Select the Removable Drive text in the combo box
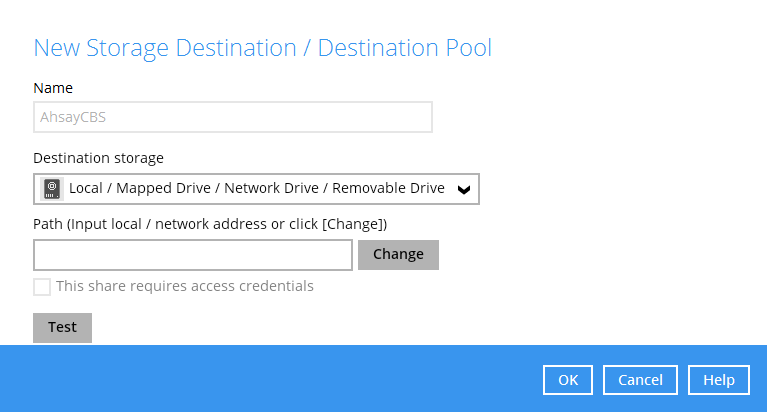 point(388,188)
